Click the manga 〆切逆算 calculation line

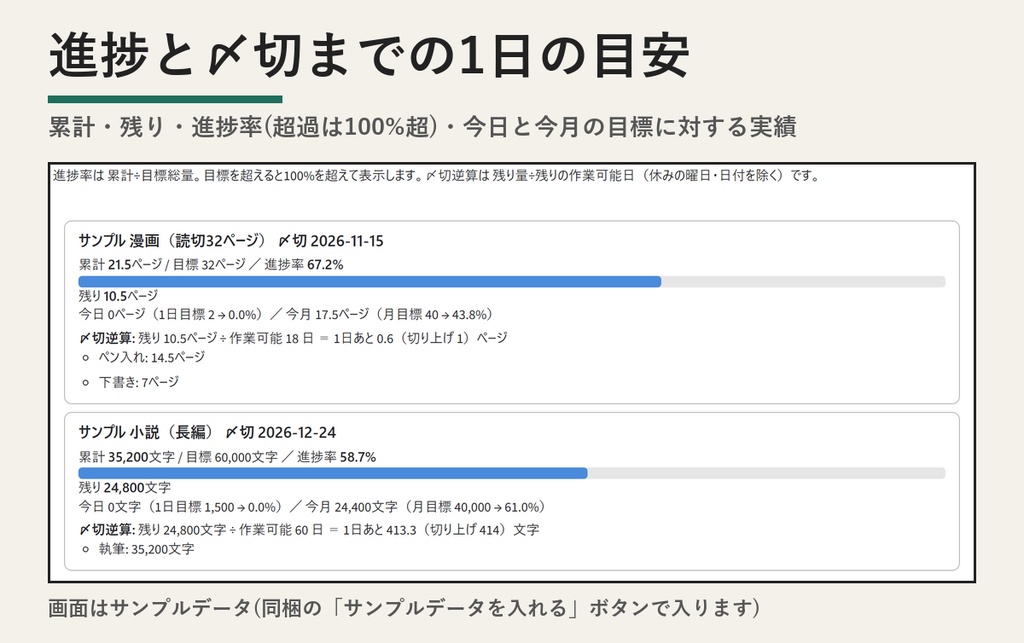(293, 338)
